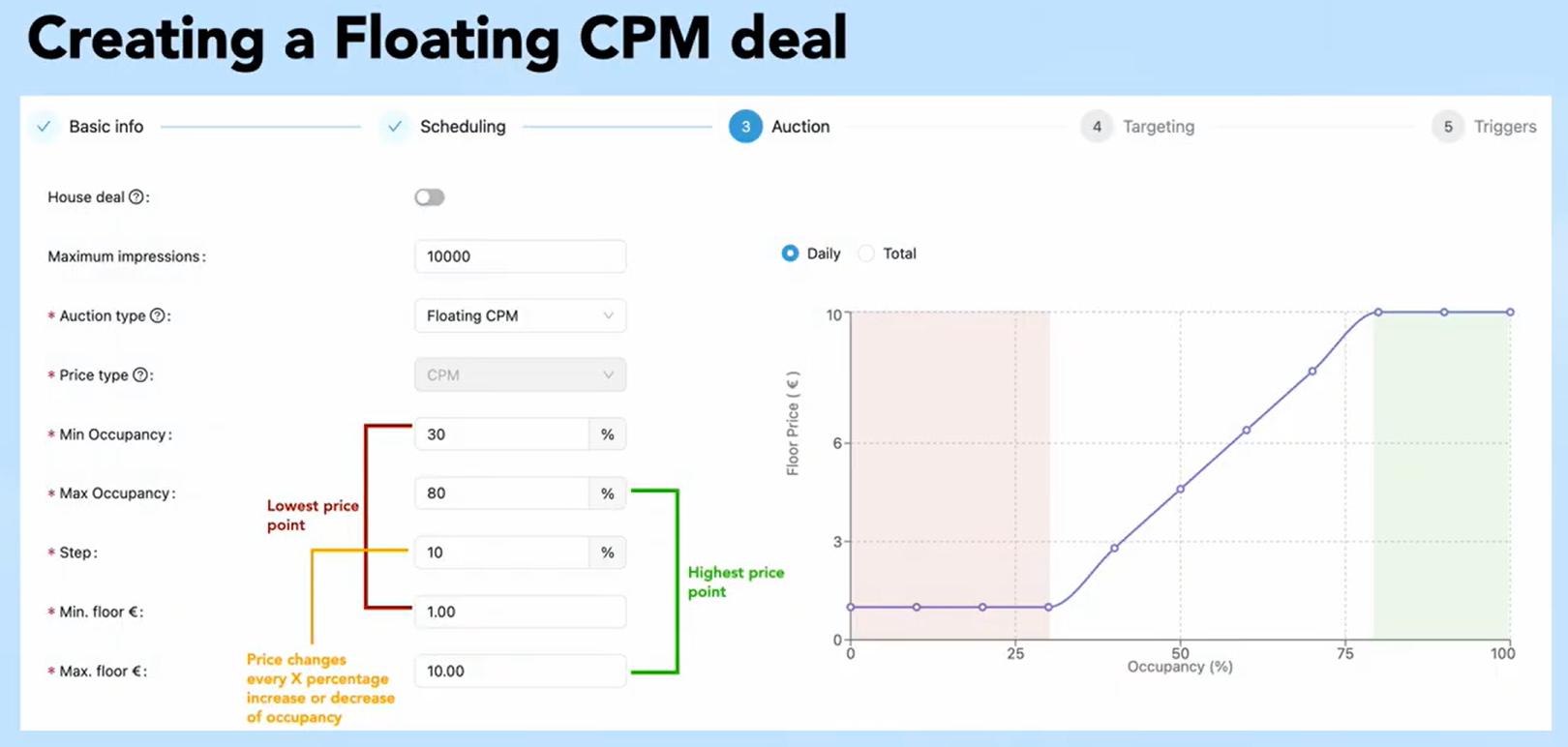Select the Total radio button

pos(866,254)
